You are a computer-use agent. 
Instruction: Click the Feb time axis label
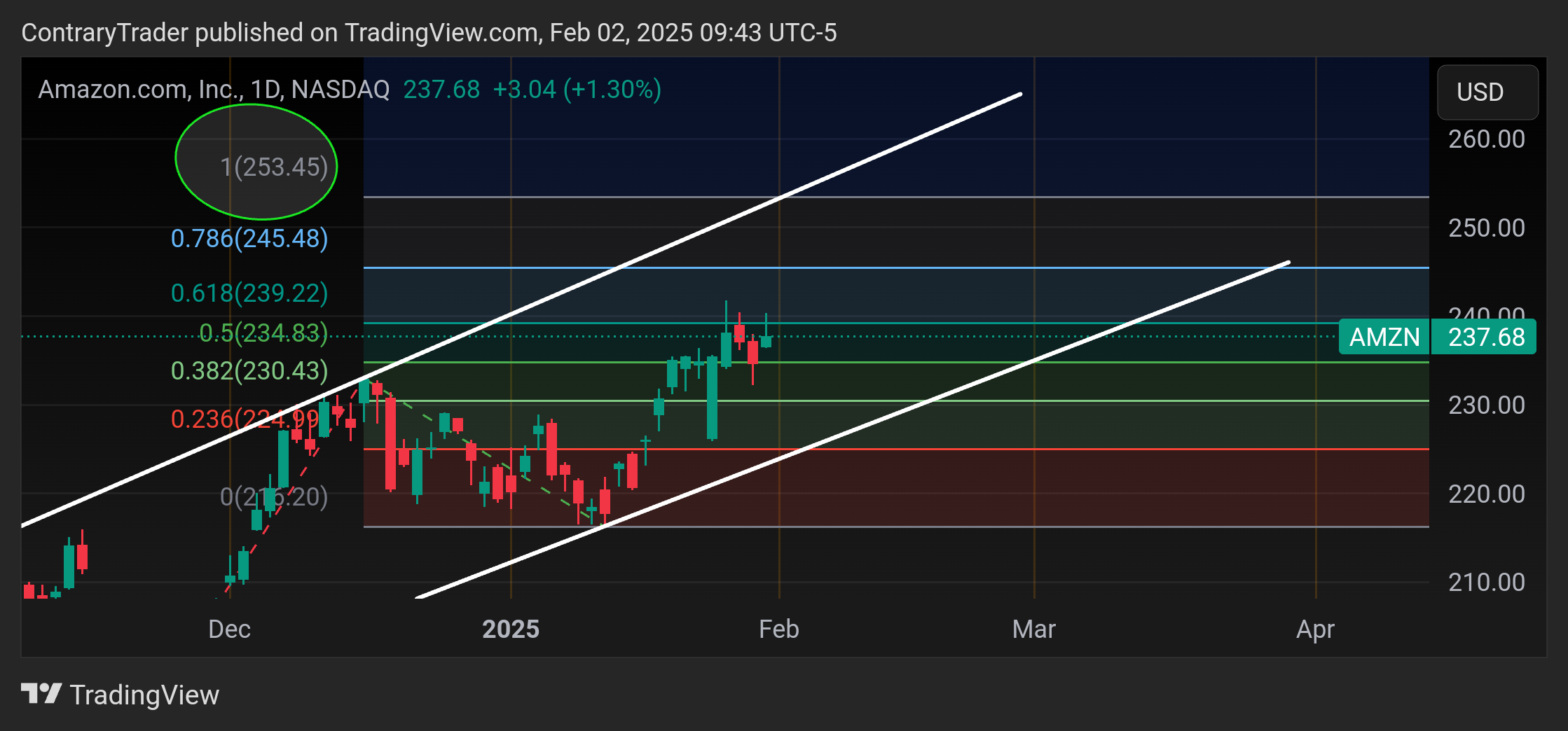779,629
